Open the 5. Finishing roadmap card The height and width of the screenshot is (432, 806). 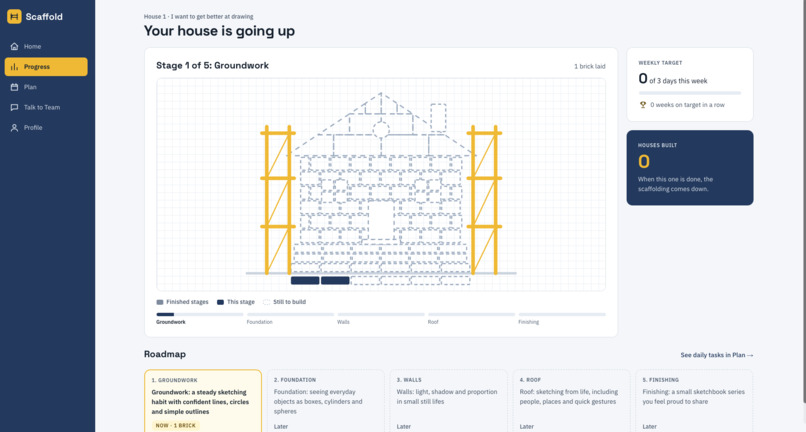click(x=694, y=401)
